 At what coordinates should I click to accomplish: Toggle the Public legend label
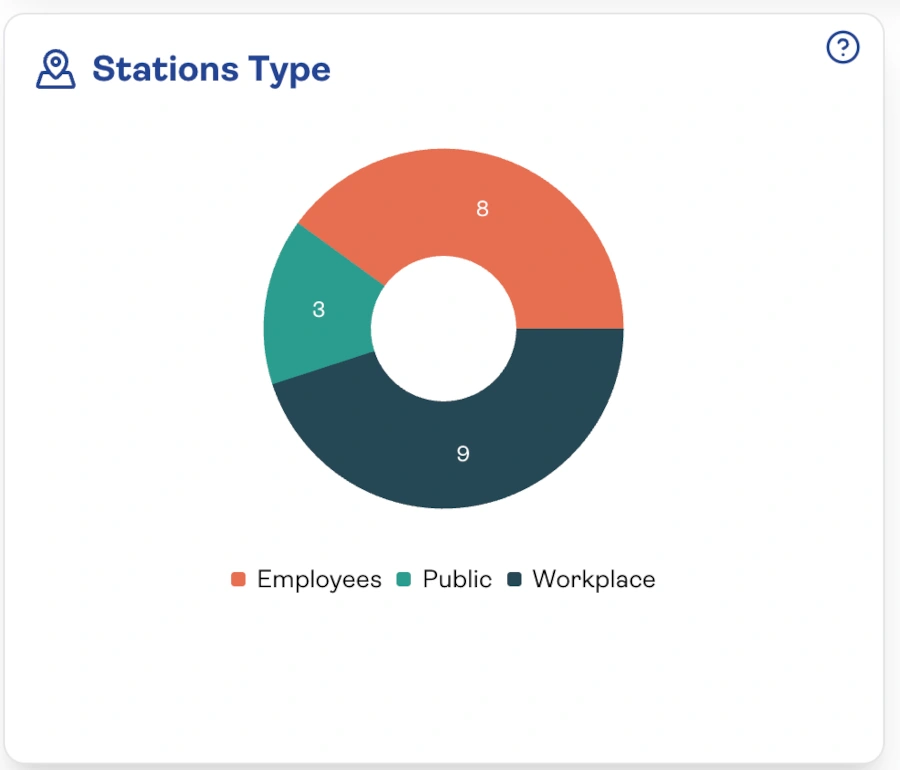click(457, 580)
